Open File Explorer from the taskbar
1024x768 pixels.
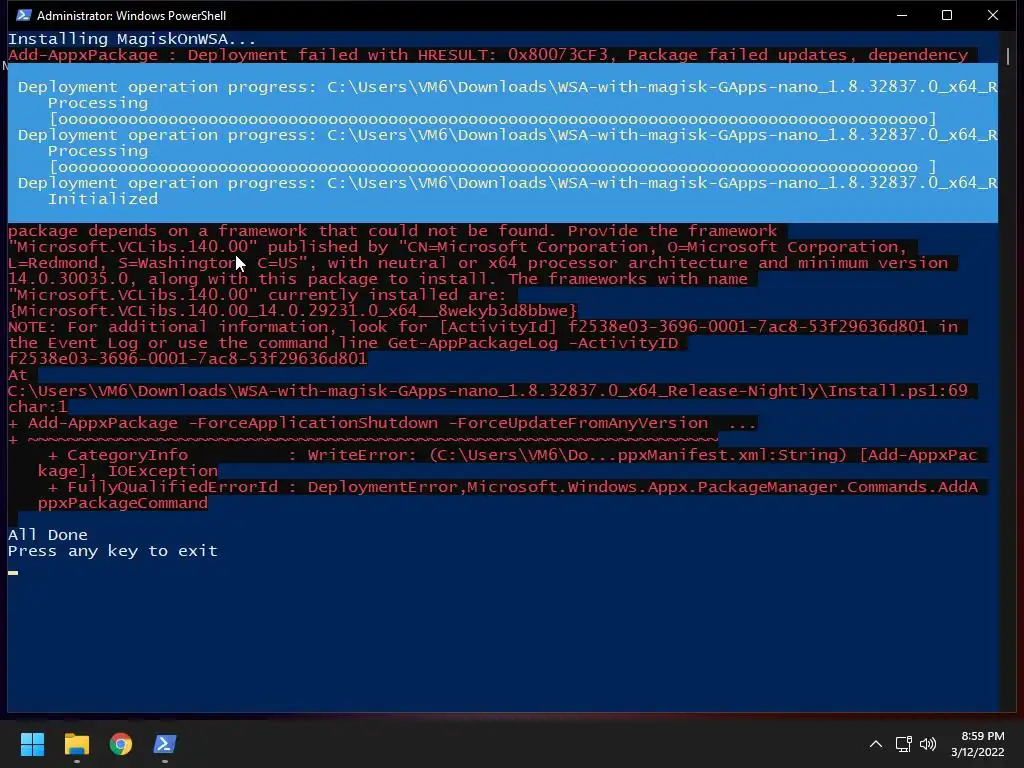[76, 744]
